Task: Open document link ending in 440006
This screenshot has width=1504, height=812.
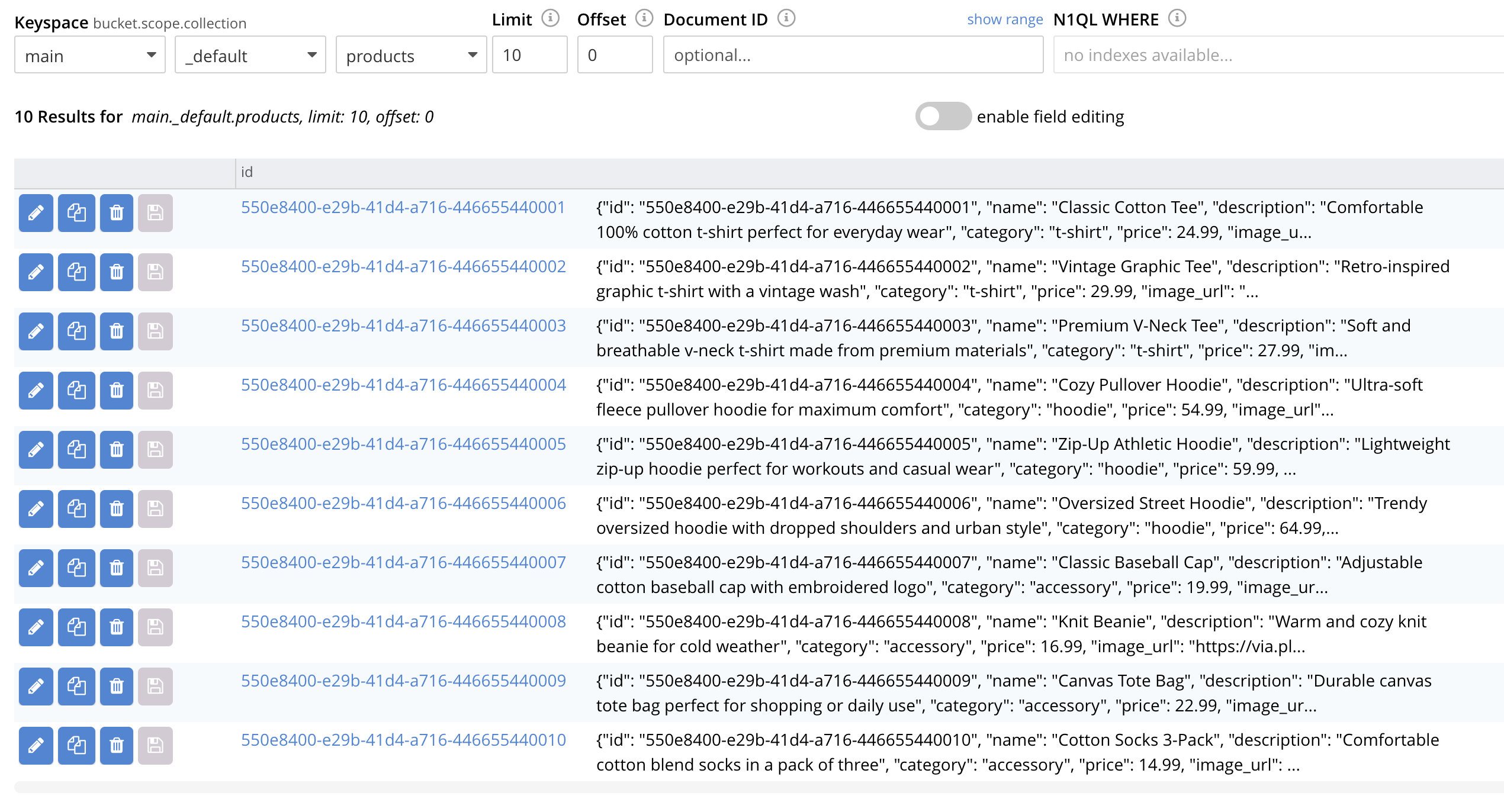Action: (x=403, y=504)
